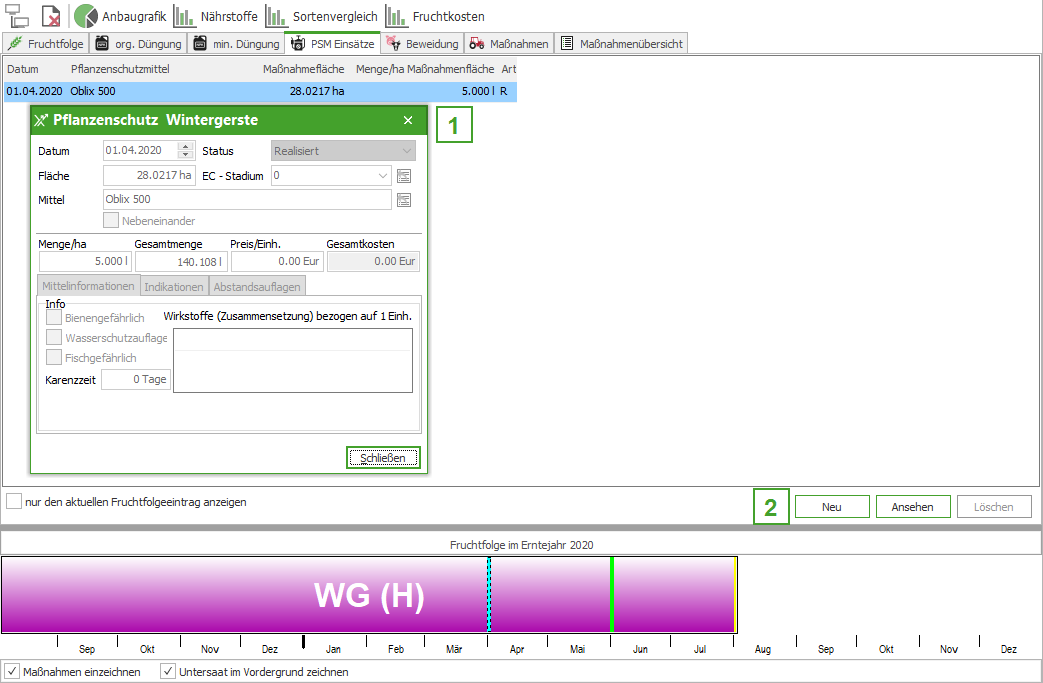Switch to the Maßnahmenübersicht tab
The width and height of the screenshot is (1043, 683).
coord(621,44)
